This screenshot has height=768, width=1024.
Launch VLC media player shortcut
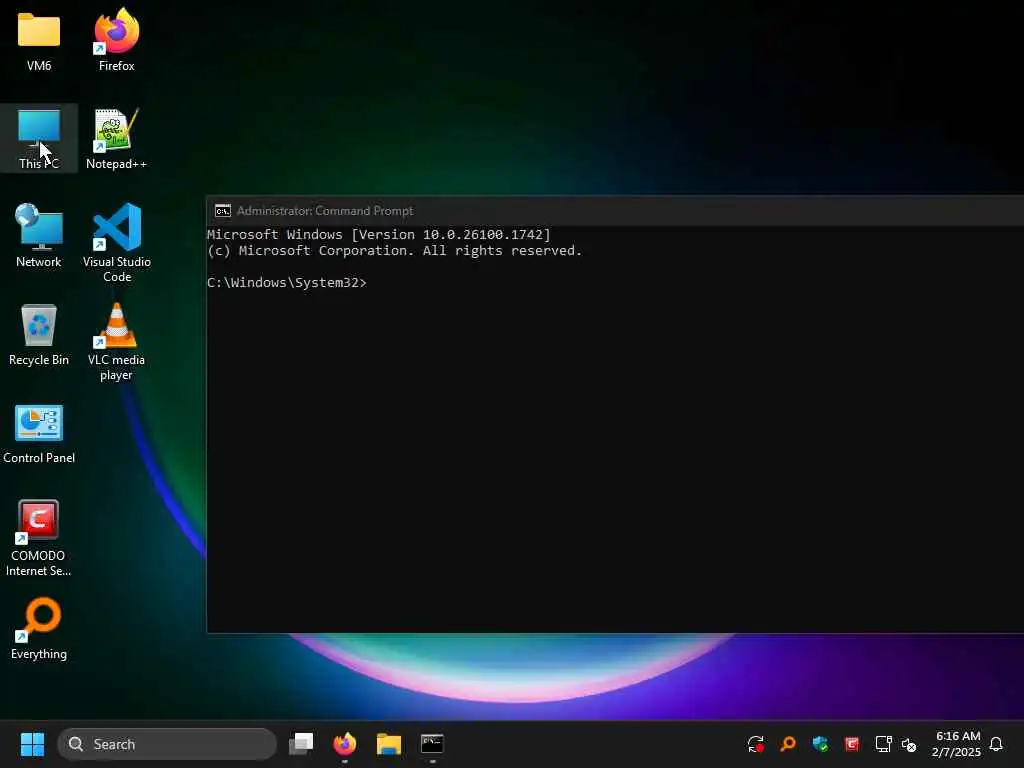[x=116, y=341]
